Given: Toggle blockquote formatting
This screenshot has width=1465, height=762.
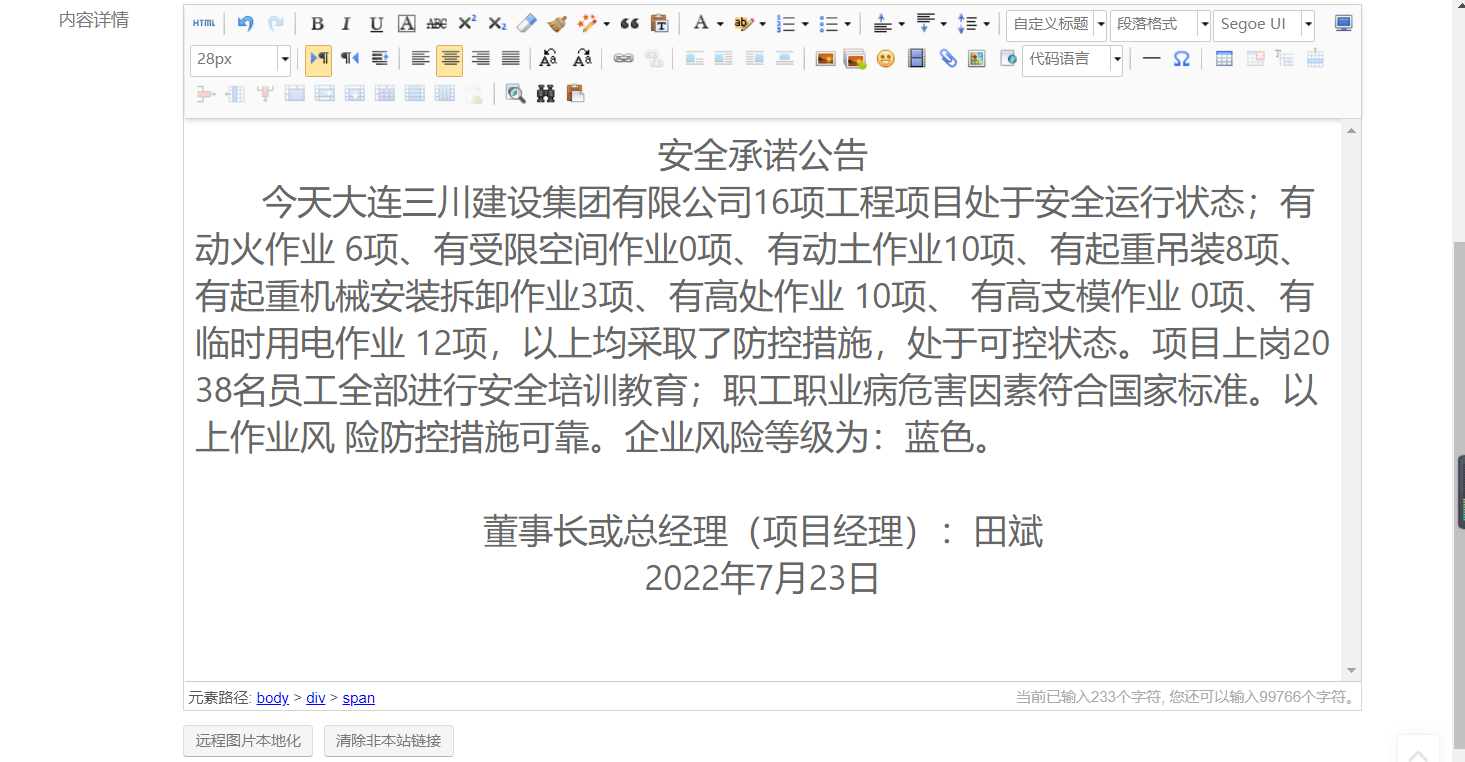Looking at the screenshot, I should point(629,24).
